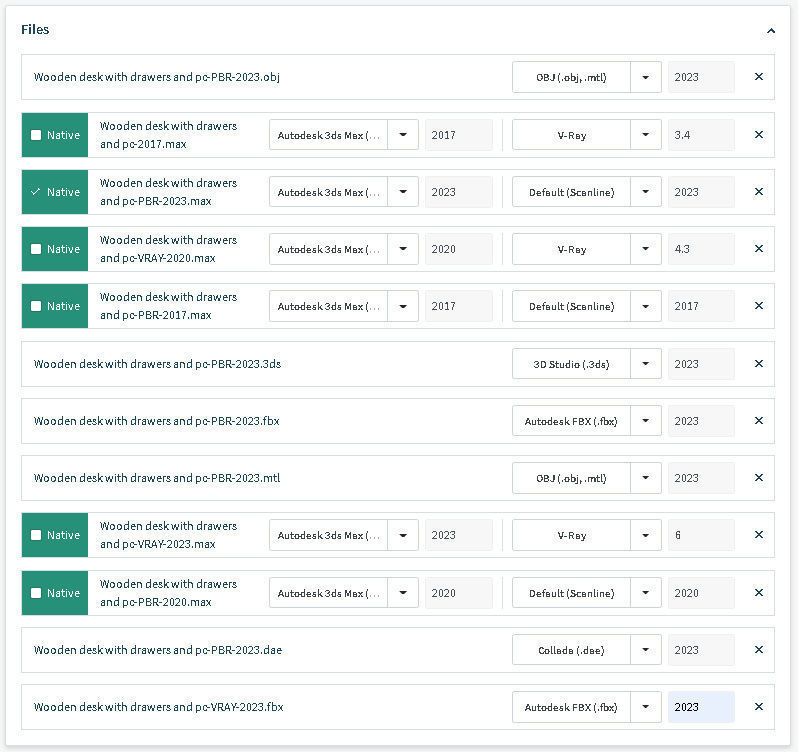The image size is (798, 752).
Task: Open Collada (.dae) format dropdown
Action: click(x=646, y=650)
